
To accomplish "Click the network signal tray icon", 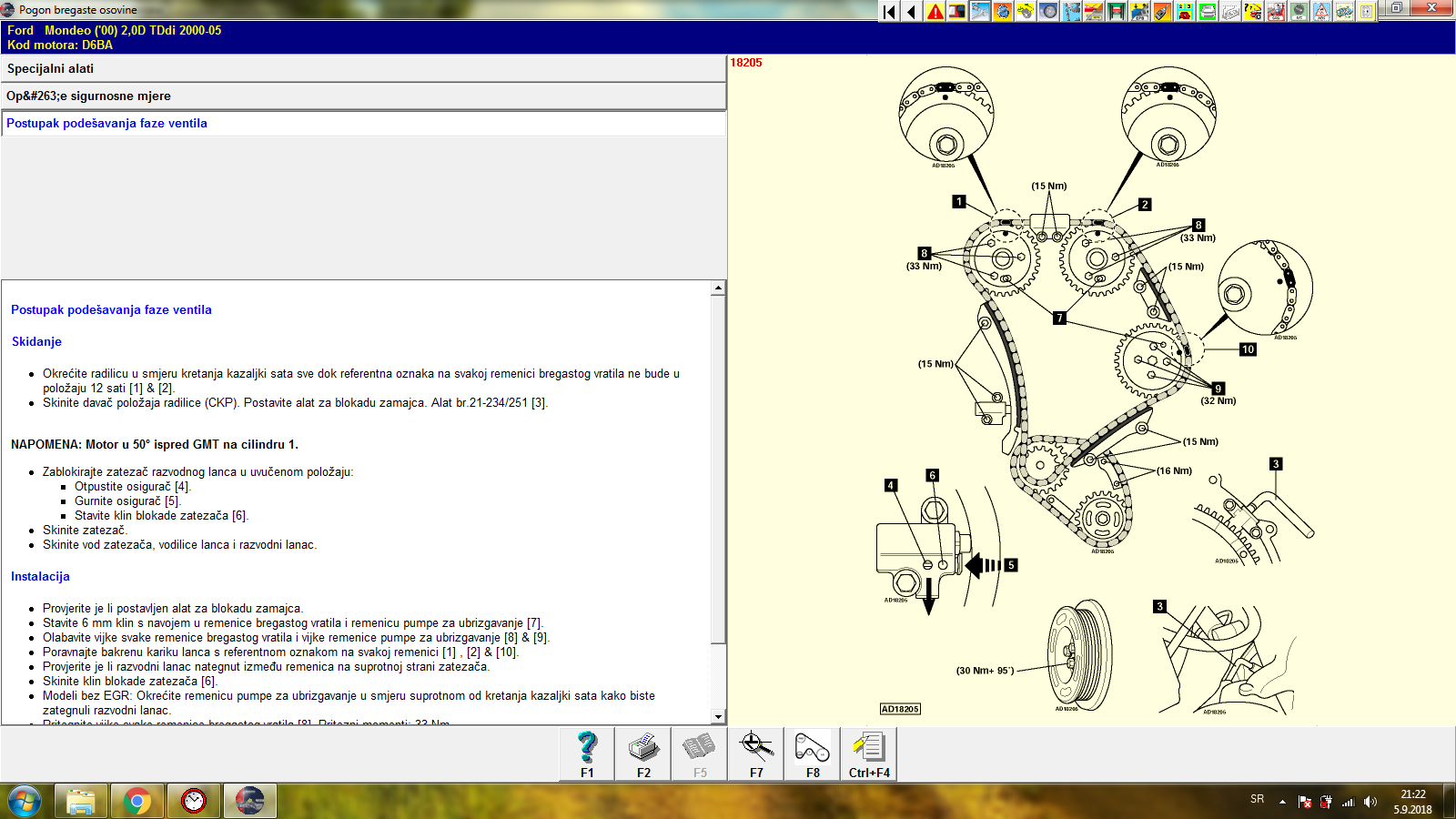I will [1349, 802].
